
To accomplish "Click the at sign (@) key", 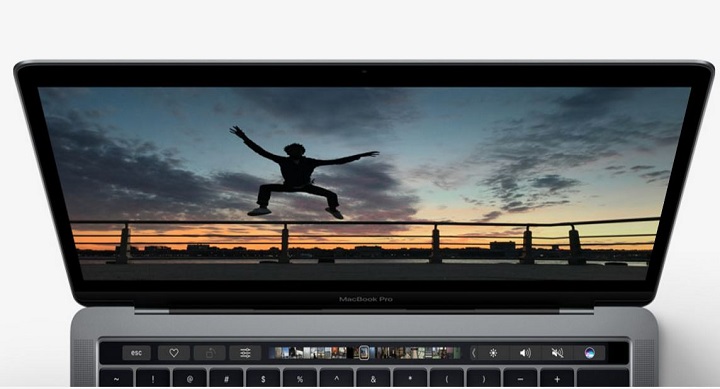I will (x=190, y=379).
